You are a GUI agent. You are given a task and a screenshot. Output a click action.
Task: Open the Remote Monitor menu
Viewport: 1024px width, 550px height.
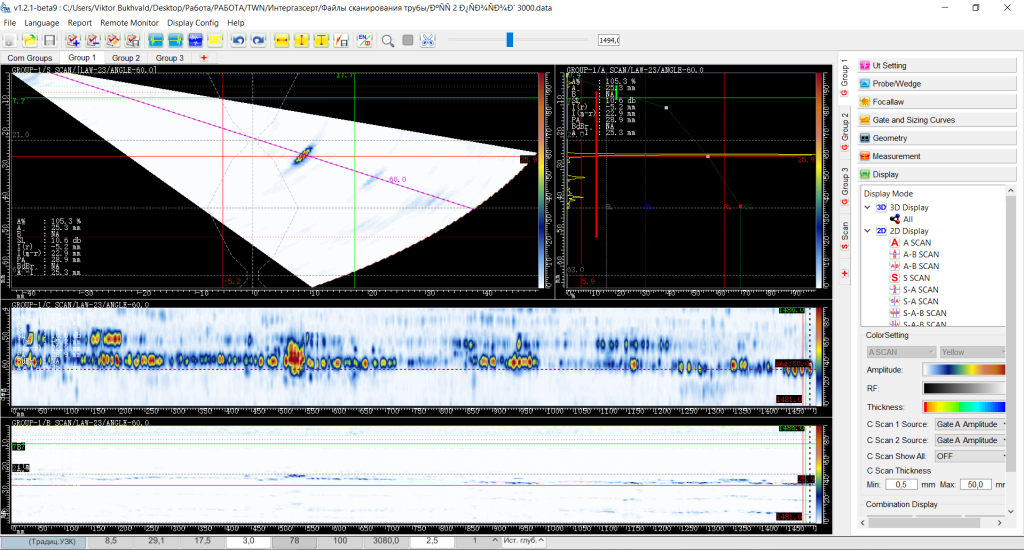click(129, 22)
